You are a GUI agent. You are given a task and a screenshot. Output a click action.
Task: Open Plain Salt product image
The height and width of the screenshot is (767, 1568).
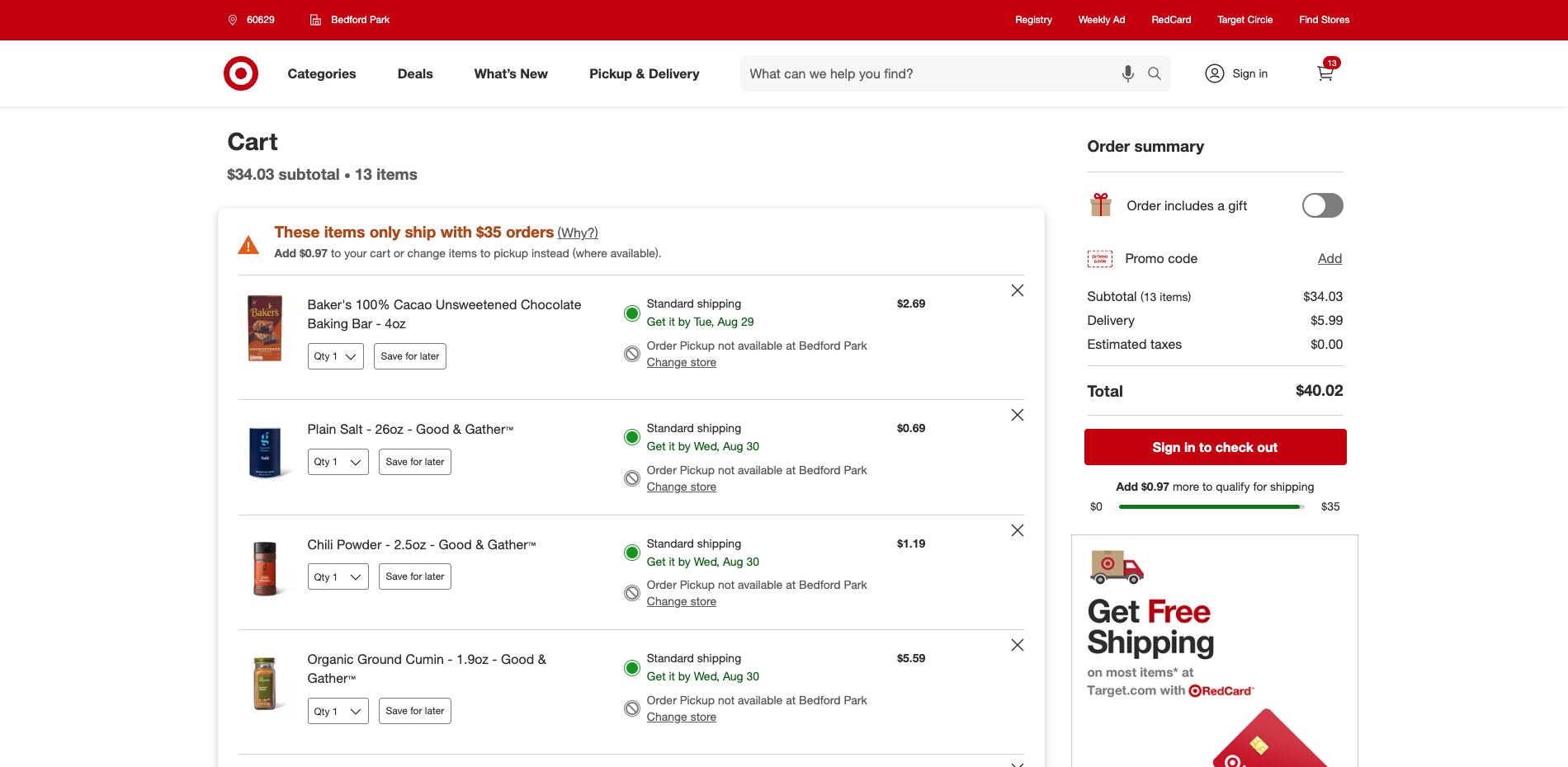pos(265,452)
